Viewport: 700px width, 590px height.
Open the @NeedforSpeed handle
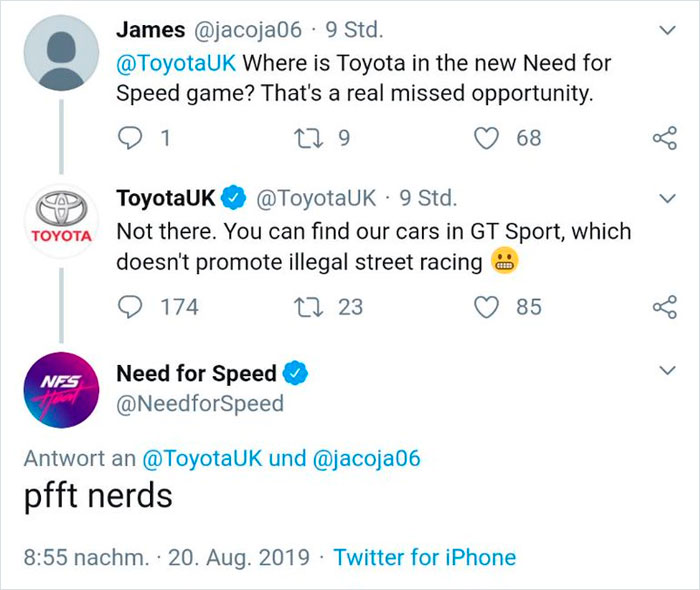point(200,404)
